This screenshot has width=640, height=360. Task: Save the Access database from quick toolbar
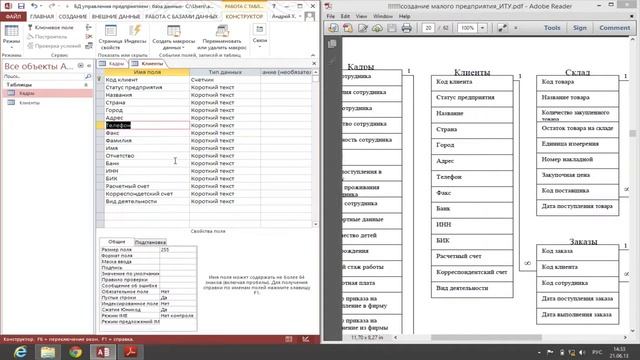pyautogui.click(x=21, y=6)
